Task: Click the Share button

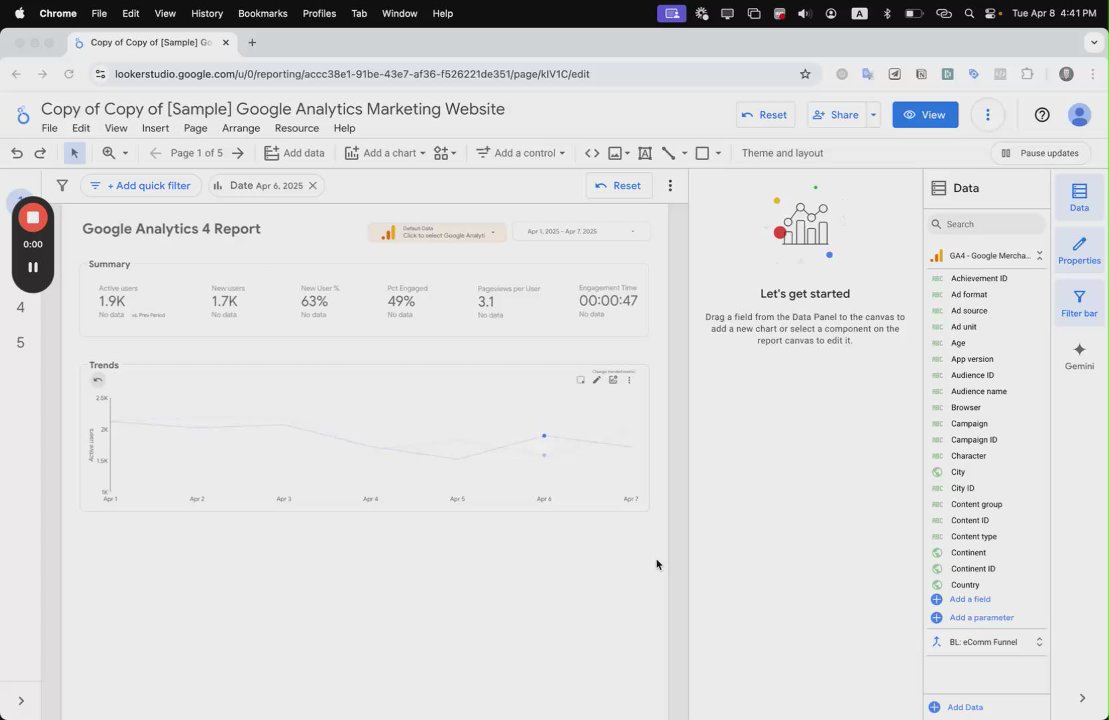Action: (836, 115)
